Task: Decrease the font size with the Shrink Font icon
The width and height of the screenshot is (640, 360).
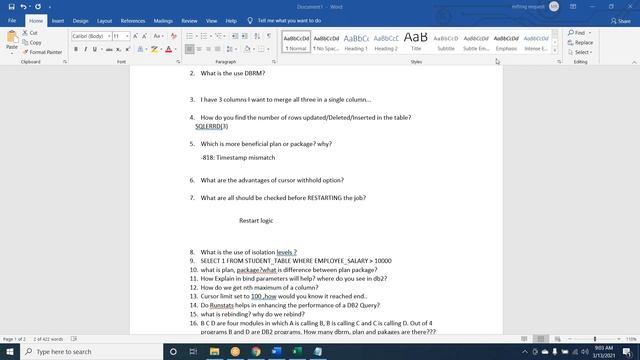Action: (144, 36)
